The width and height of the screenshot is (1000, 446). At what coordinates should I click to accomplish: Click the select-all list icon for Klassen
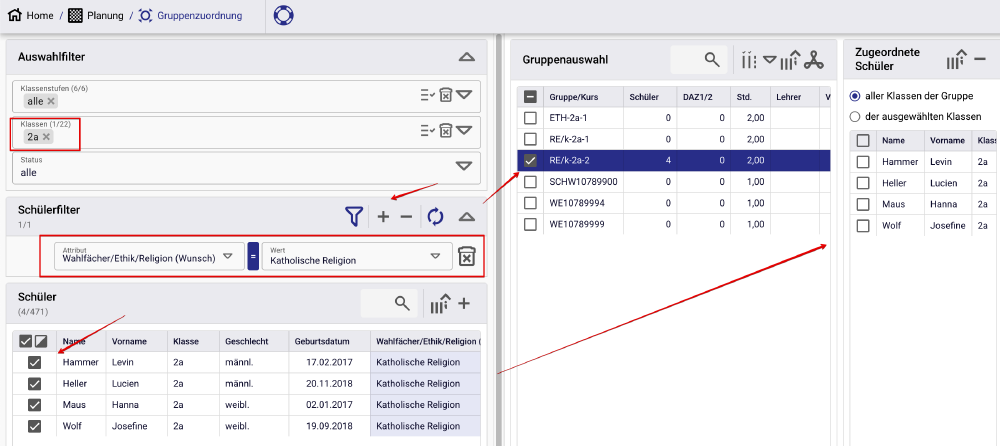(x=426, y=130)
